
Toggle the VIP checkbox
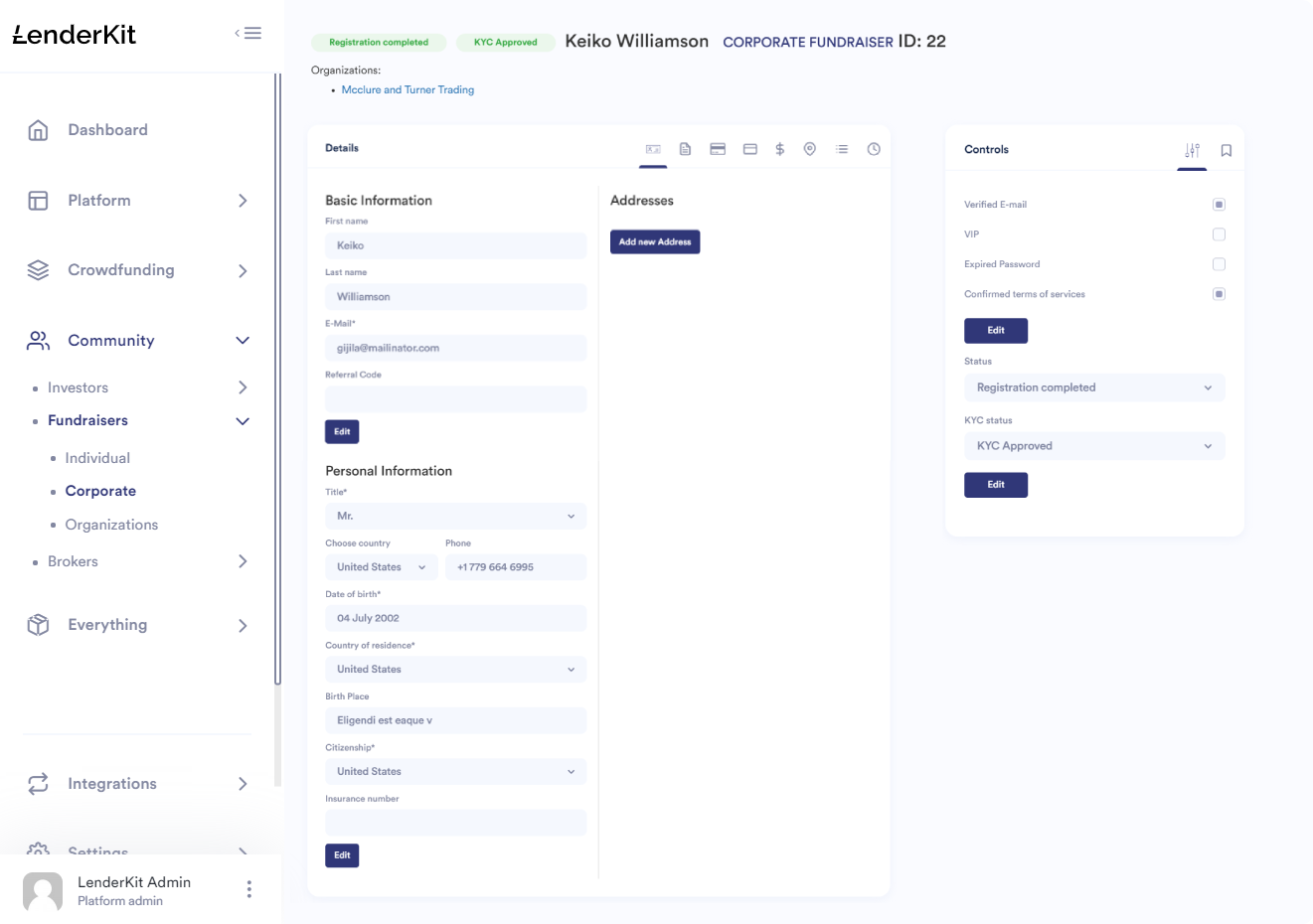(1219, 234)
